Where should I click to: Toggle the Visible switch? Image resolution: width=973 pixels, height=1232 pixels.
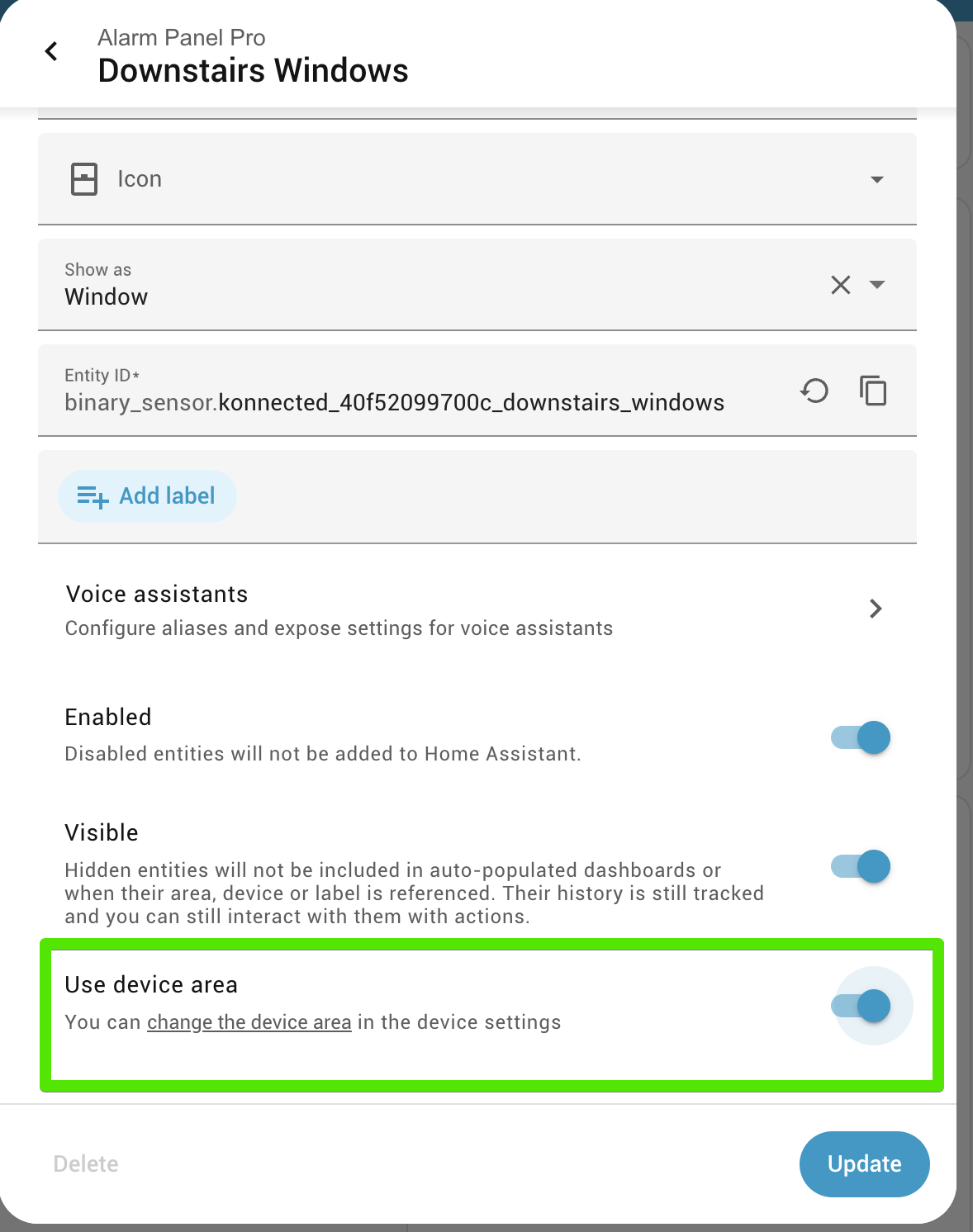coord(861,867)
